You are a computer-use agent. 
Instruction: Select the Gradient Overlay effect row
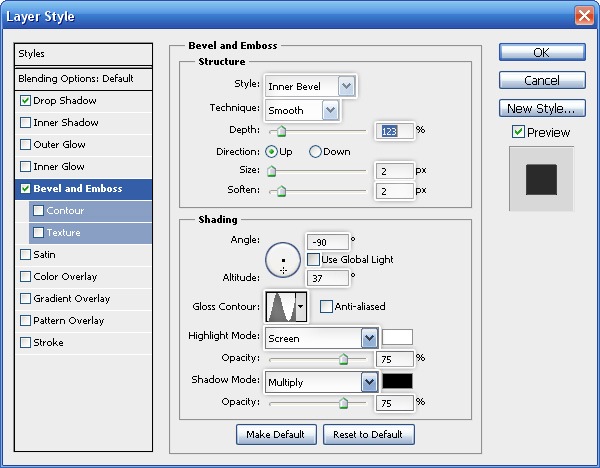(83, 299)
